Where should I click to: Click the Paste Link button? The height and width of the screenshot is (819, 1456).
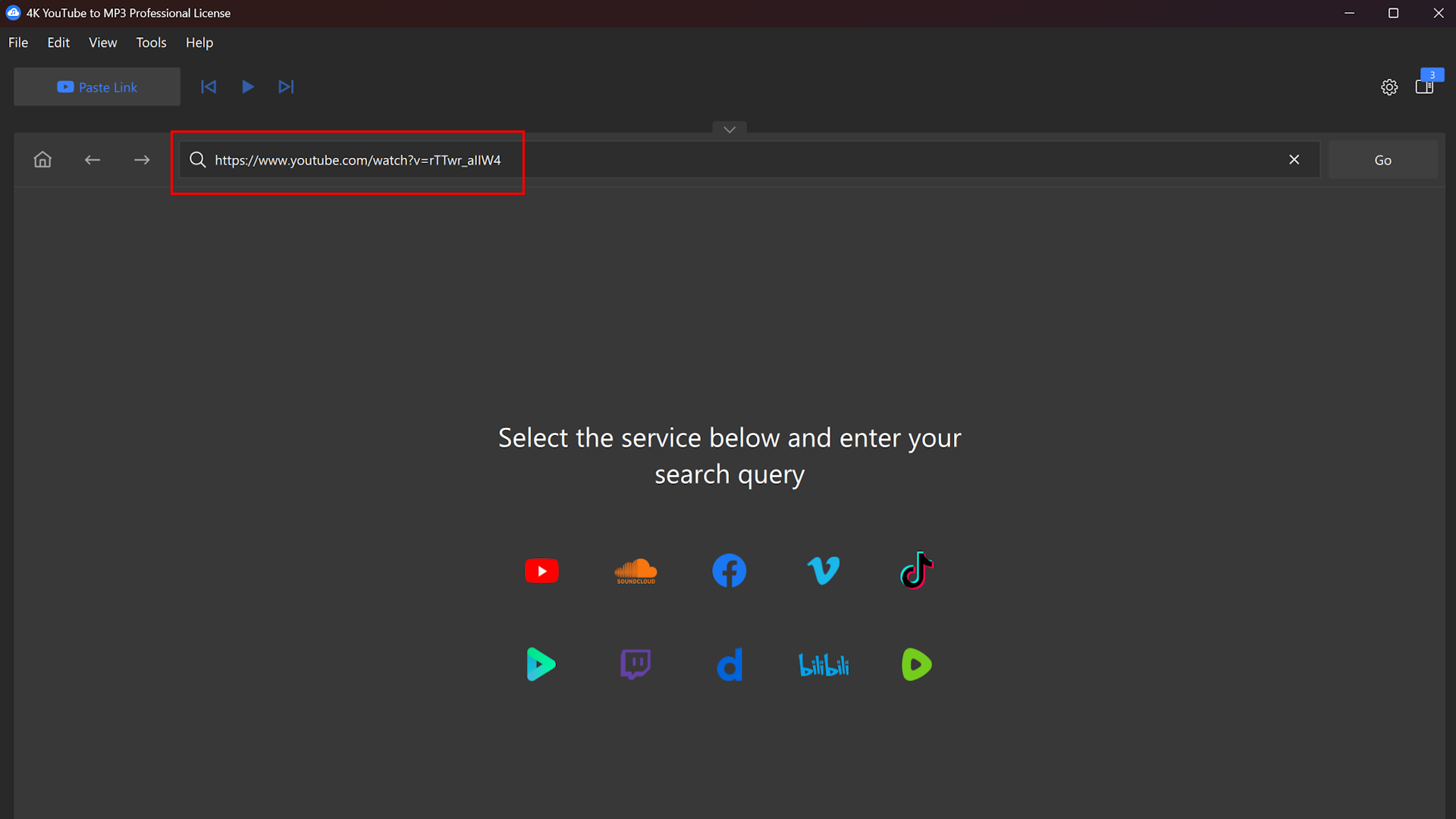97,87
